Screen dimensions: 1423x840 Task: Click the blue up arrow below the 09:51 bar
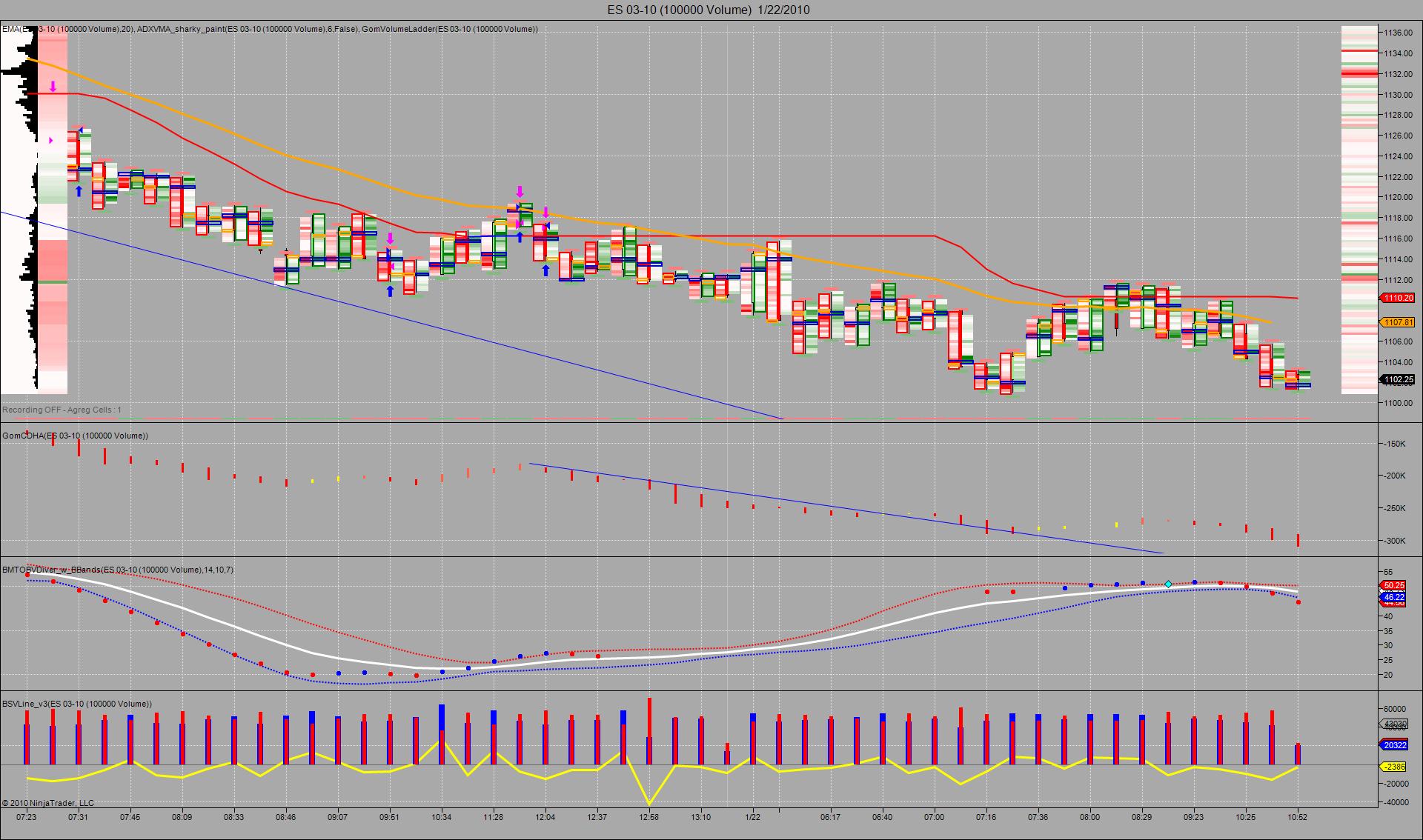click(390, 291)
